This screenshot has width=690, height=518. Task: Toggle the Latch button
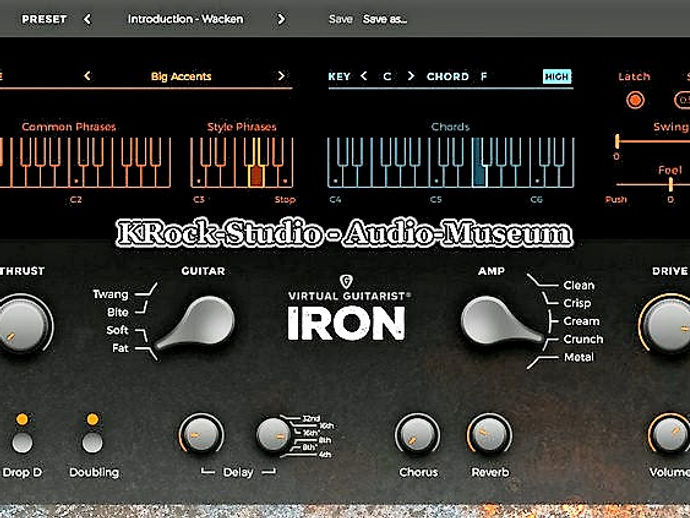pos(635,100)
